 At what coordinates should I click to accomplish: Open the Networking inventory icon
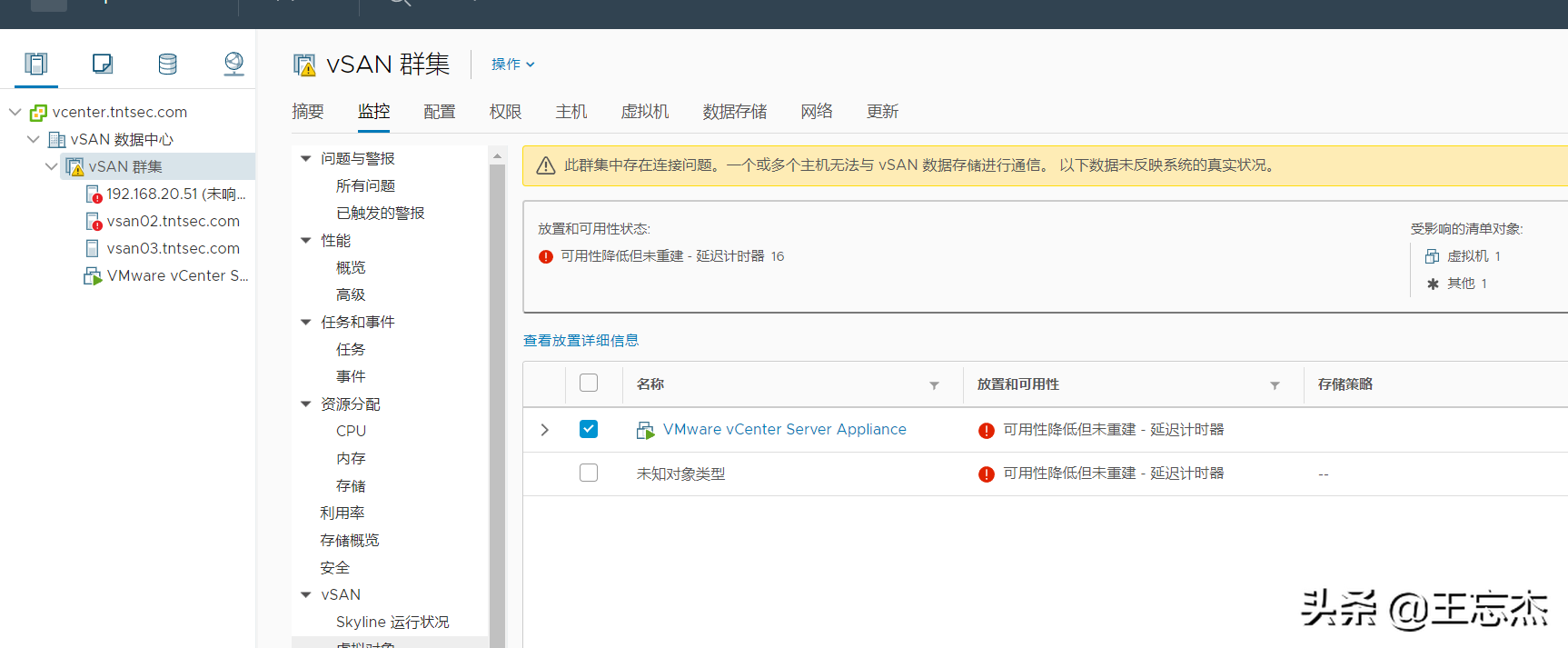tap(233, 64)
